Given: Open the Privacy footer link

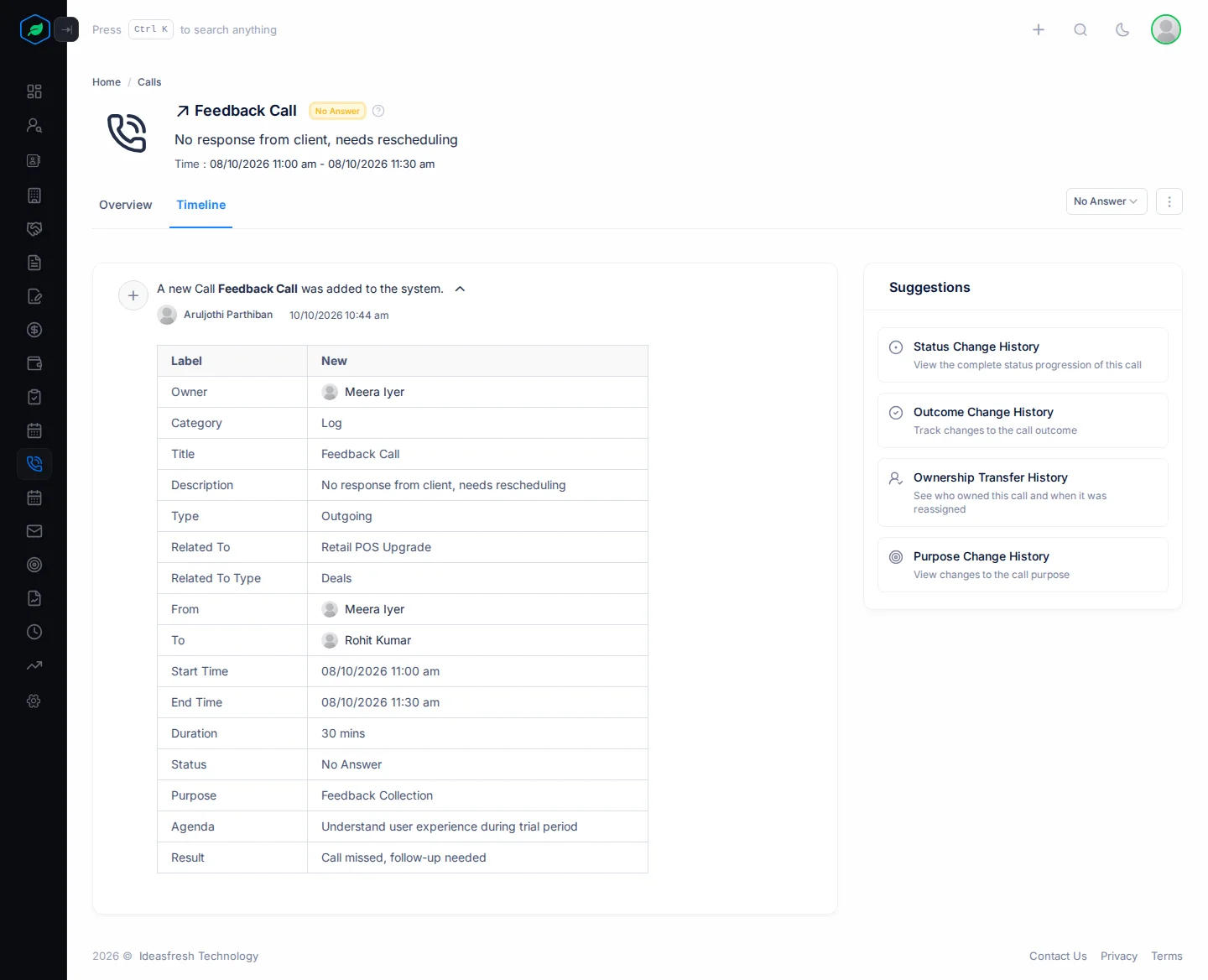Looking at the screenshot, I should coord(1119,956).
